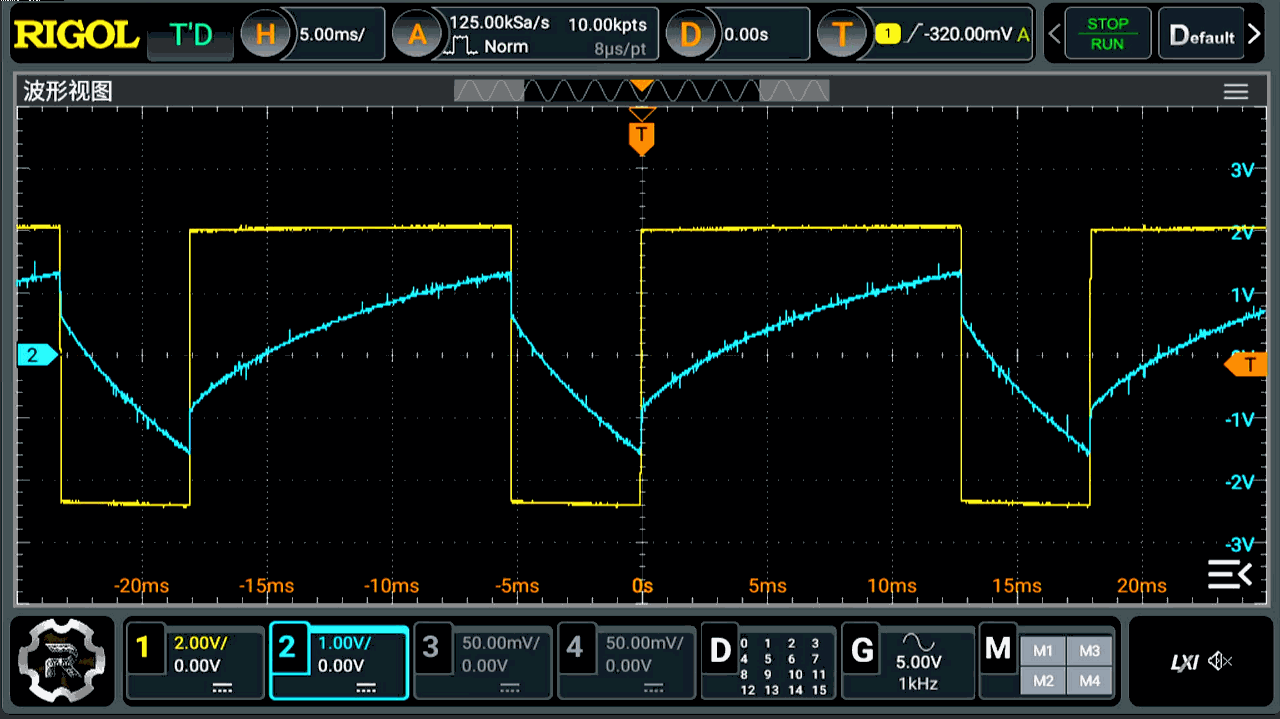The height and width of the screenshot is (719, 1280).
Task: Open the horizontal timebase H icon
Action: pos(265,35)
